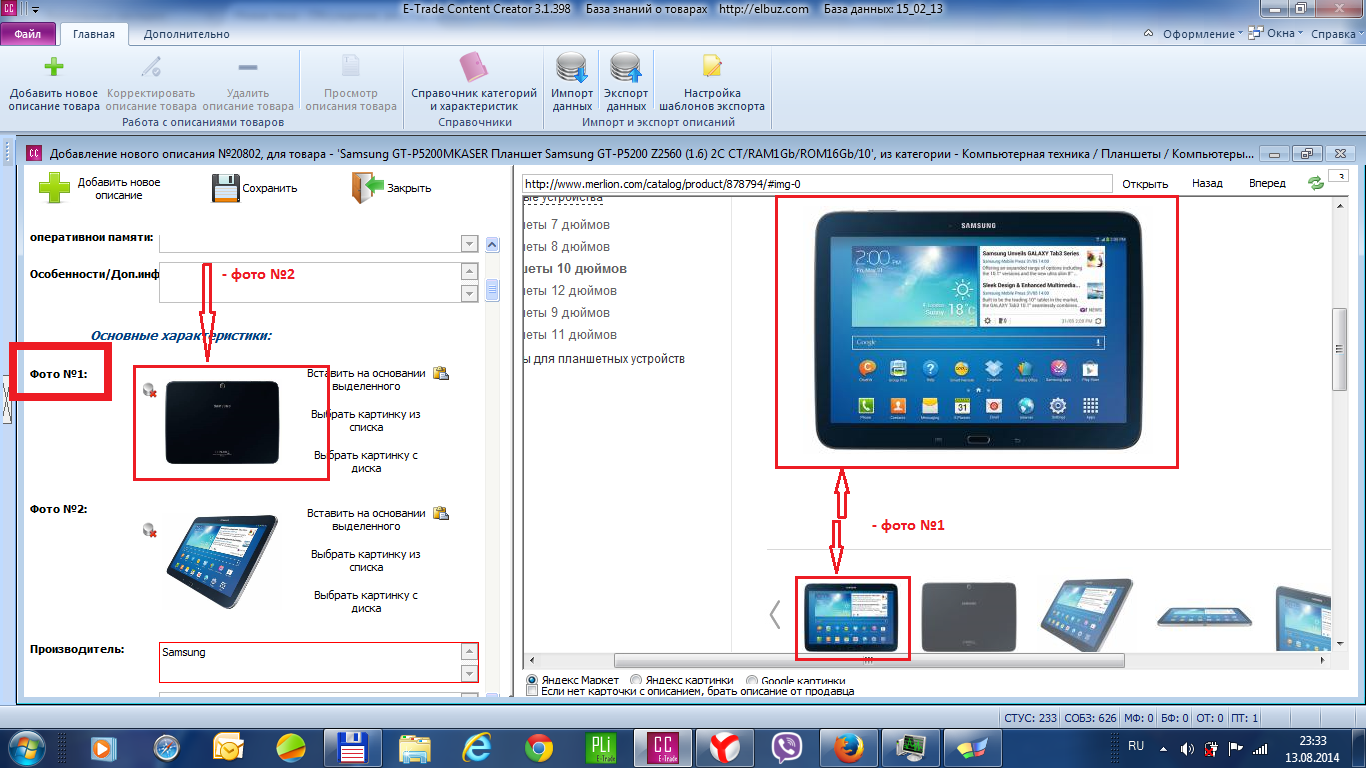Open Firefox from the taskbar

pos(847,748)
